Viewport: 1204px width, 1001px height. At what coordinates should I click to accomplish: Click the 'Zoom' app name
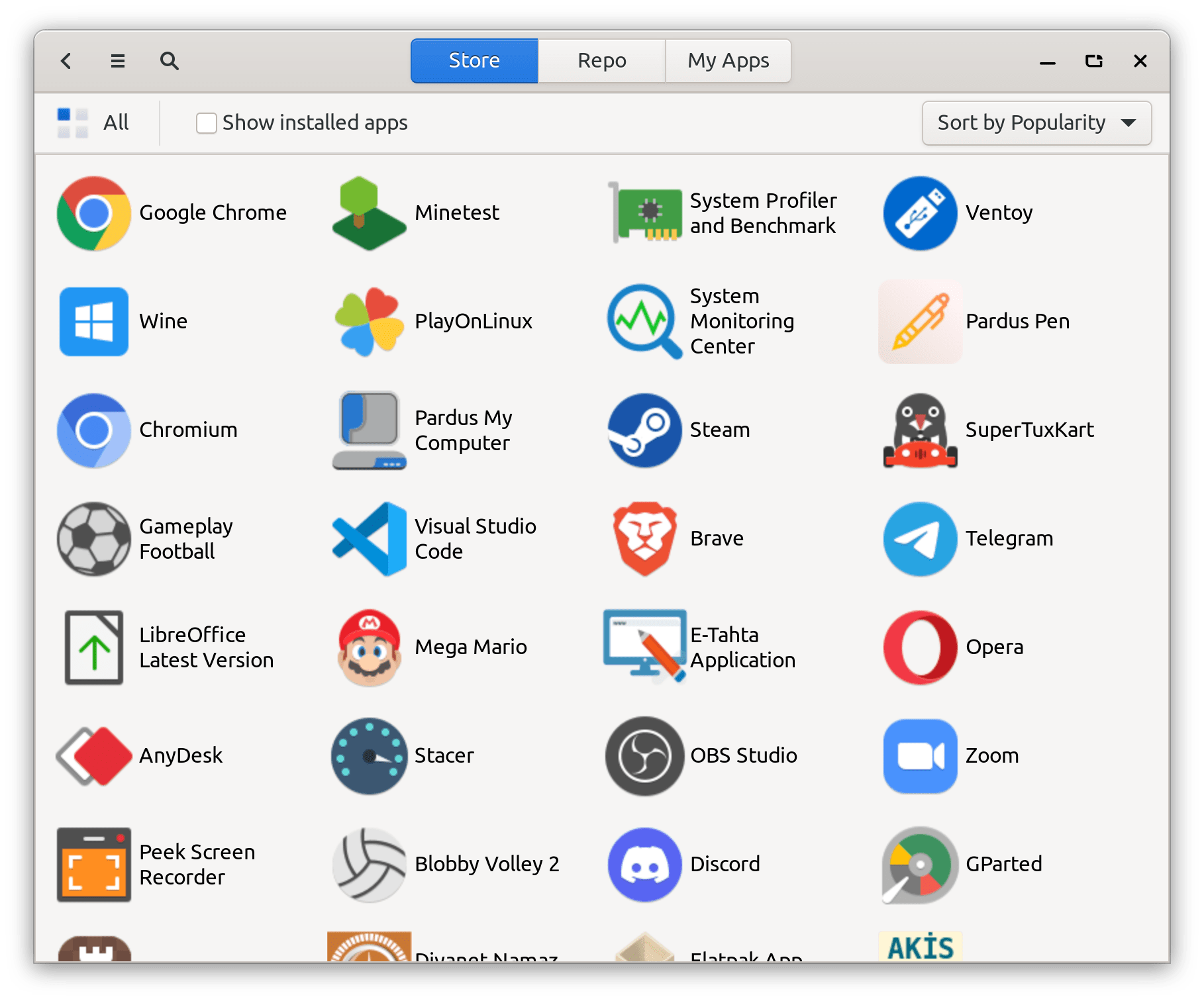[992, 756]
